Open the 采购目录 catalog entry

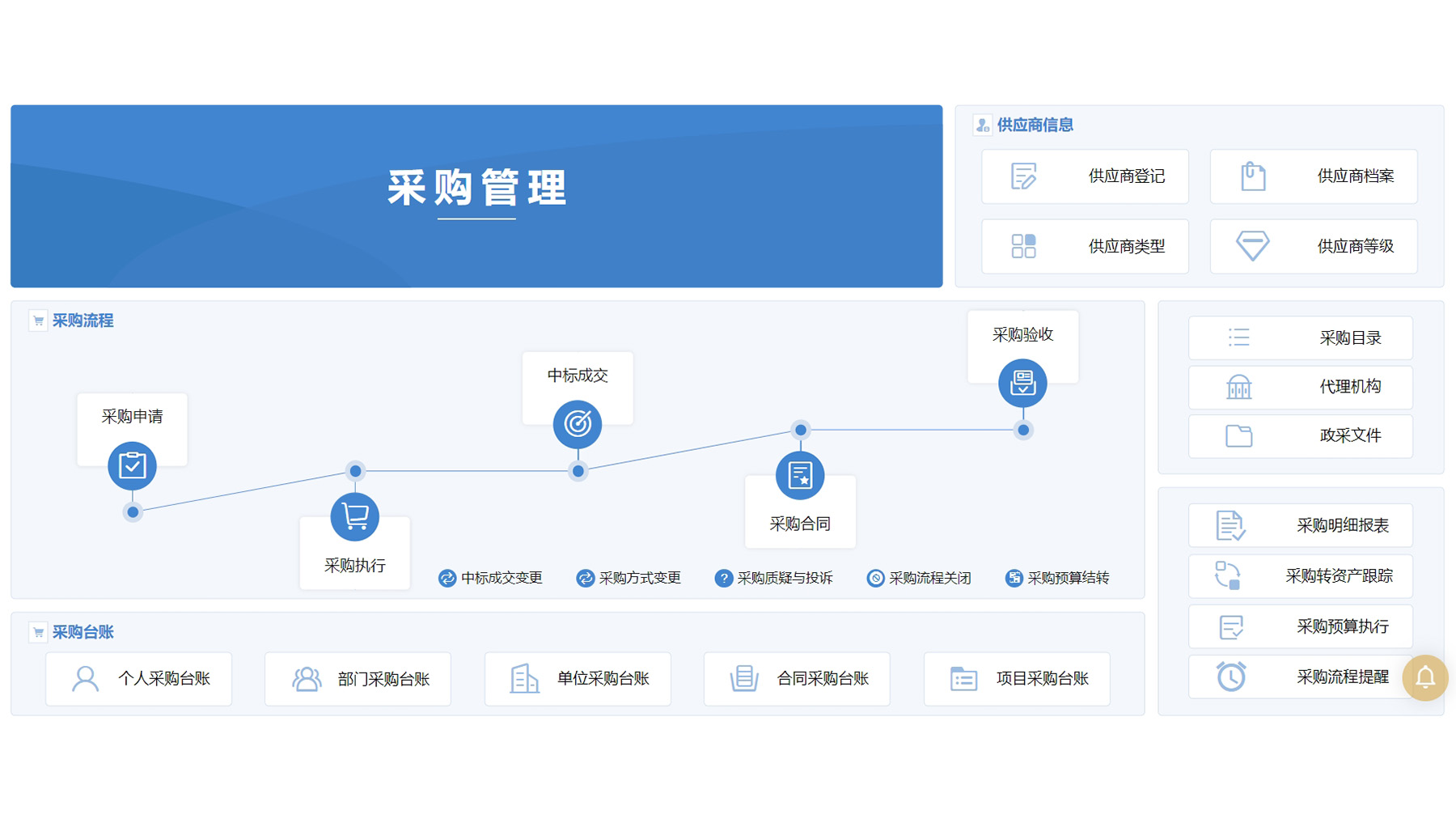point(1300,337)
